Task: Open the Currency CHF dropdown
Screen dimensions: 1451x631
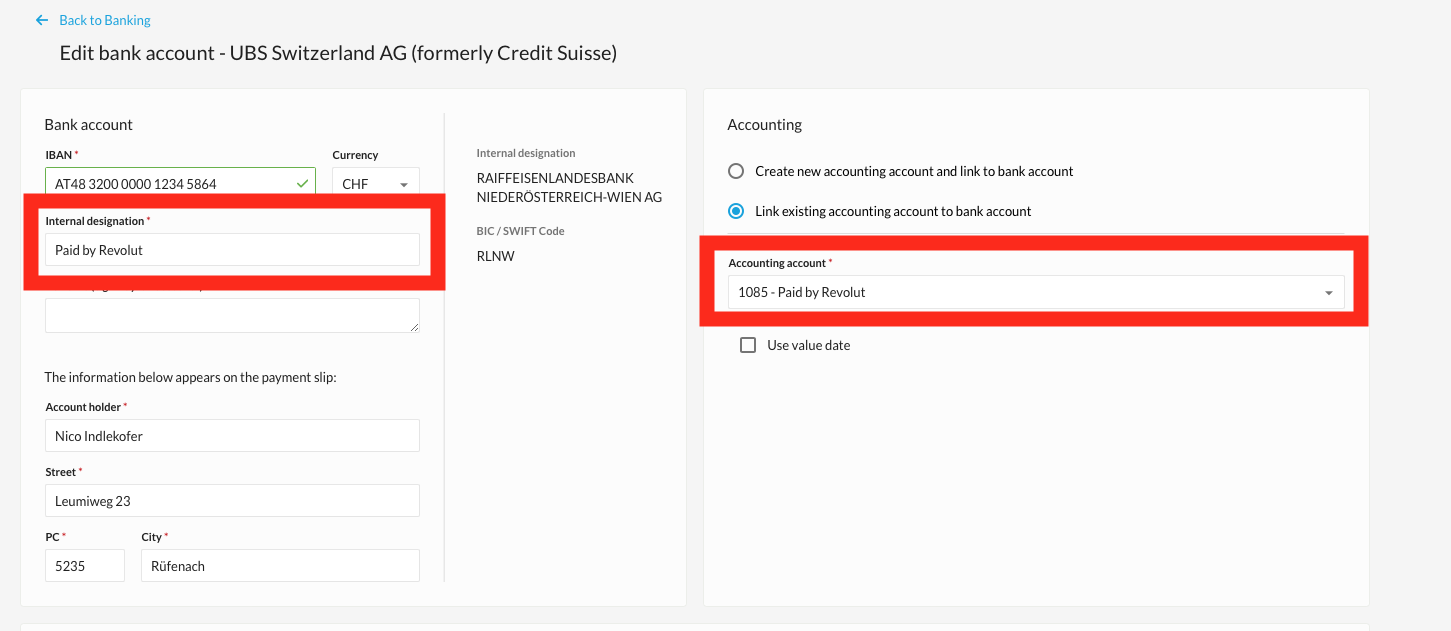Action: [x=376, y=184]
